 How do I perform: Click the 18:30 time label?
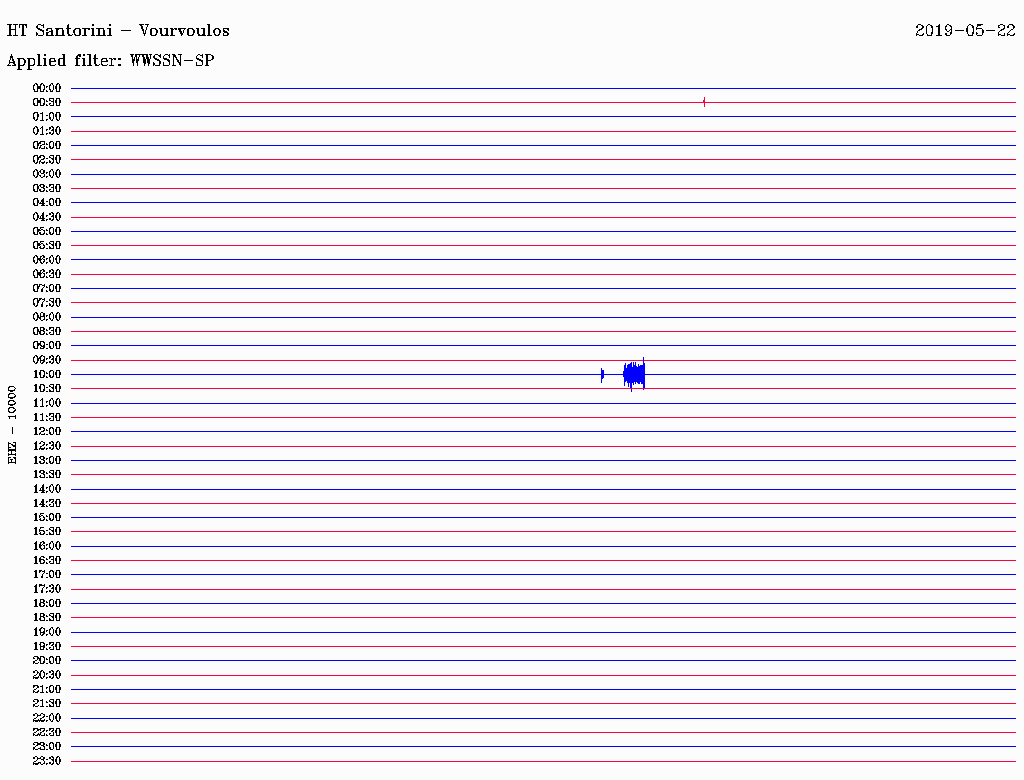(47, 617)
